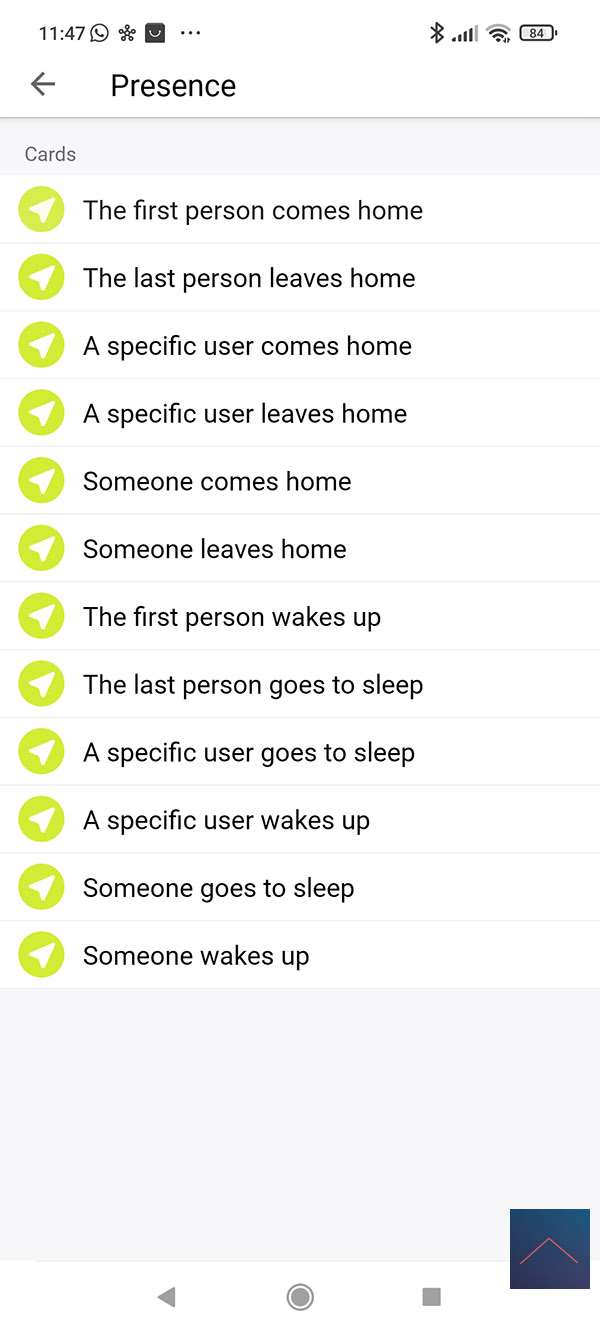600x1333 pixels.
Task: Select 'A specific user wakes up' card
Action: 226,820
